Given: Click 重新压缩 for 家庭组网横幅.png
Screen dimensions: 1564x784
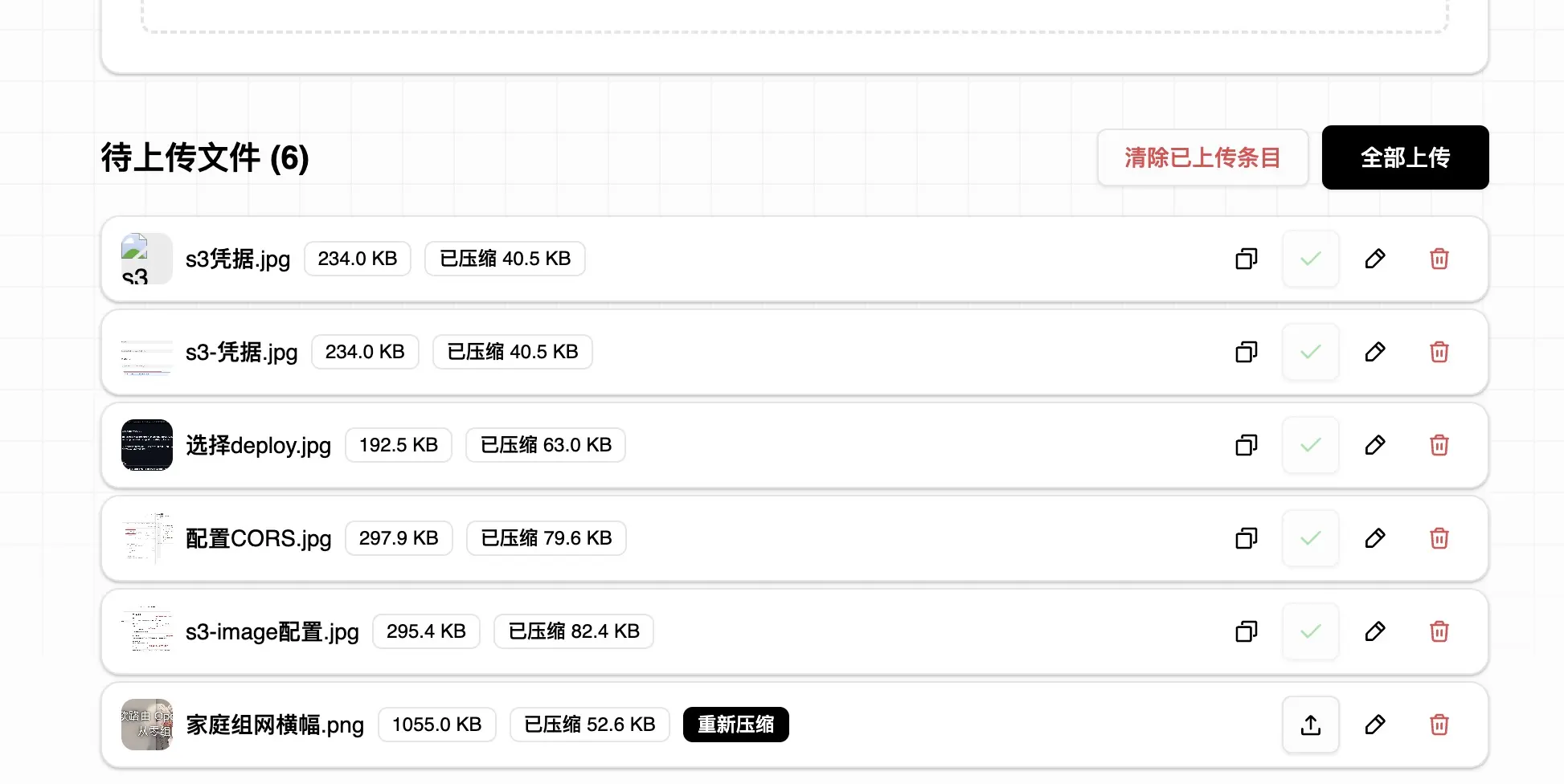Looking at the screenshot, I should [x=736, y=725].
